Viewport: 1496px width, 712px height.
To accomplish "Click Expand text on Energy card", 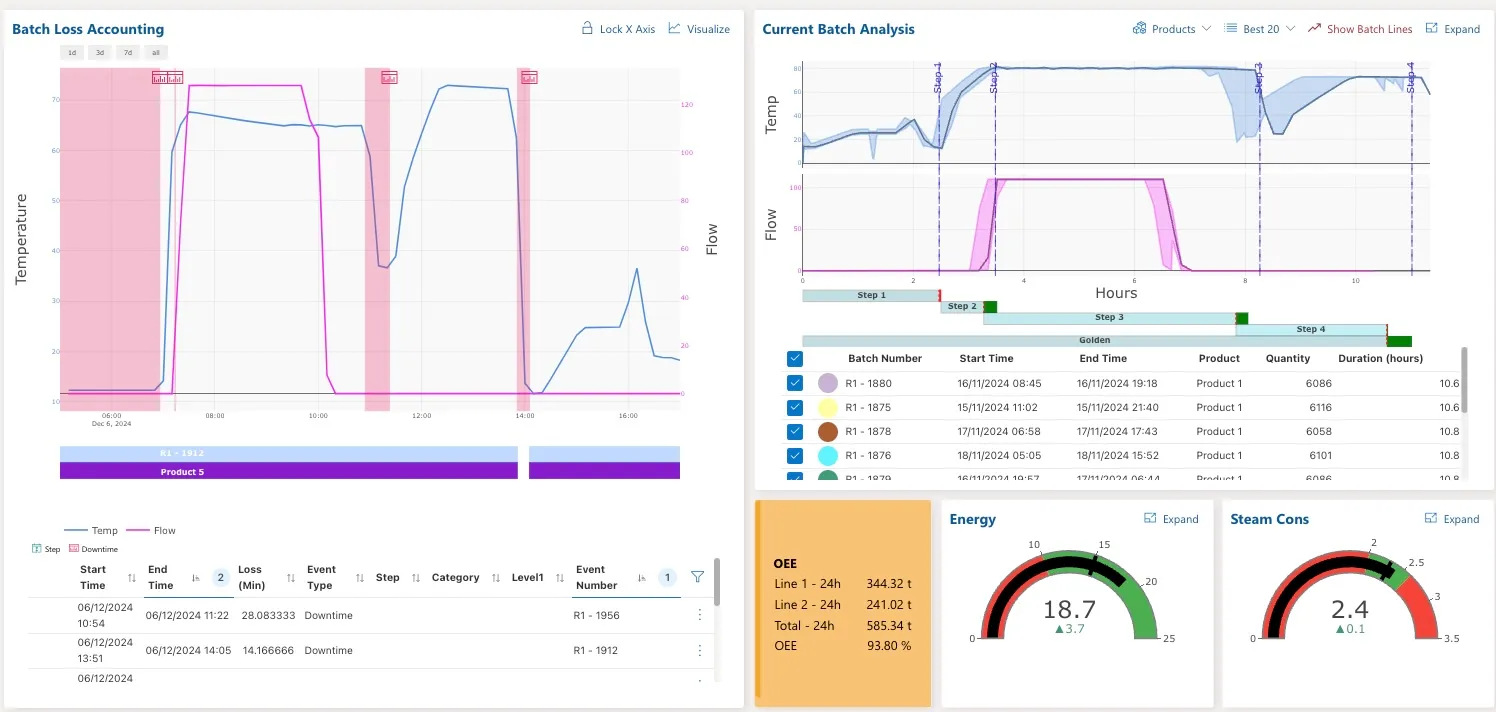I will (x=1180, y=519).
